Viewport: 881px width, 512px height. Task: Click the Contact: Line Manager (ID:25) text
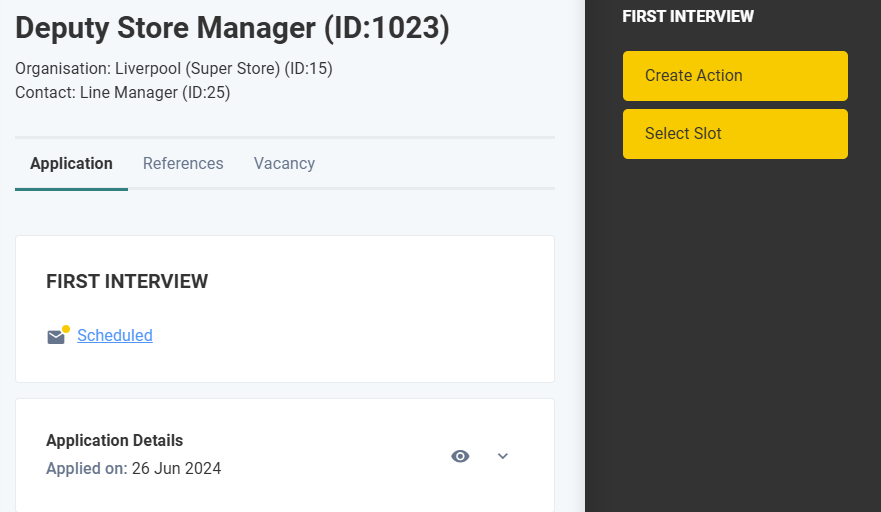tap(122, 93)
